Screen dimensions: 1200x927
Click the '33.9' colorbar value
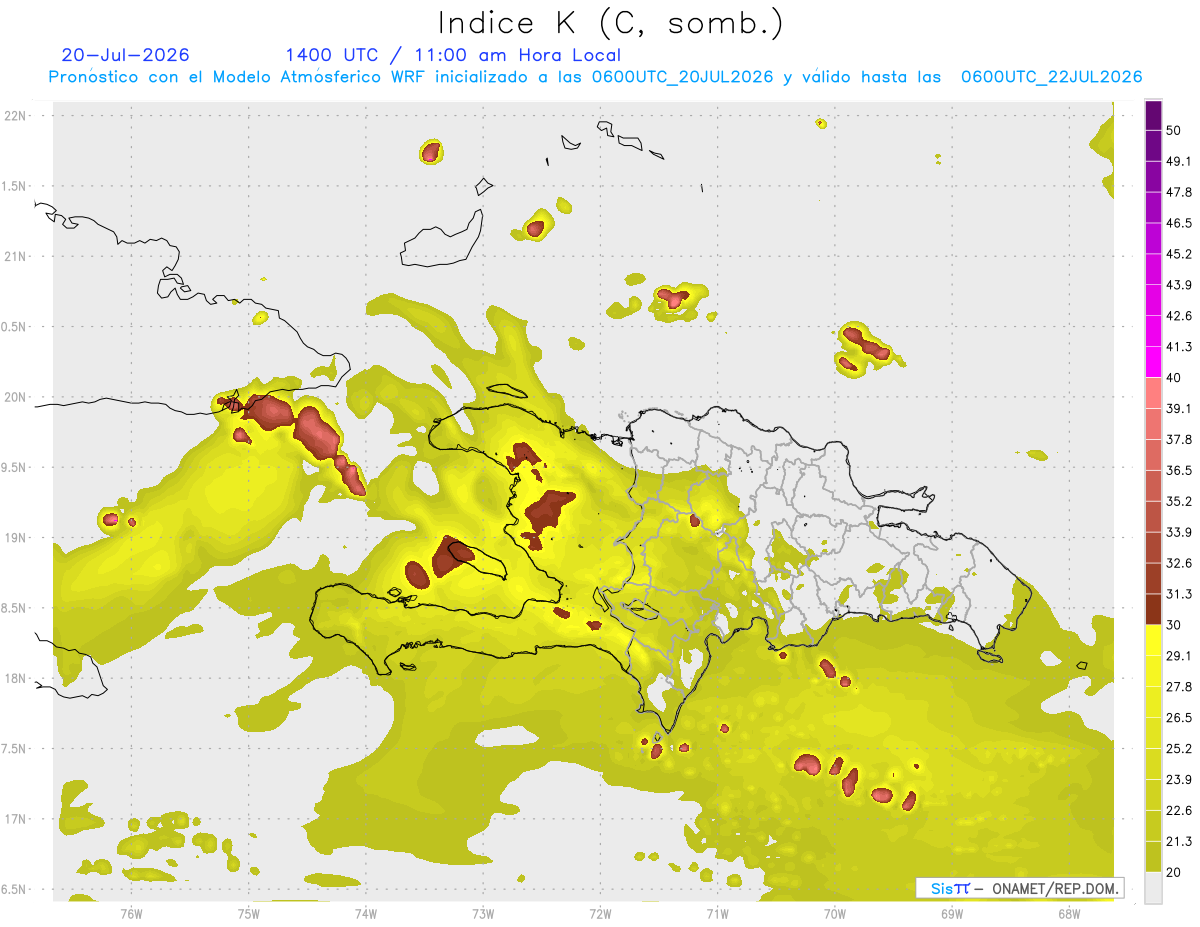[x=1179, y=532]
